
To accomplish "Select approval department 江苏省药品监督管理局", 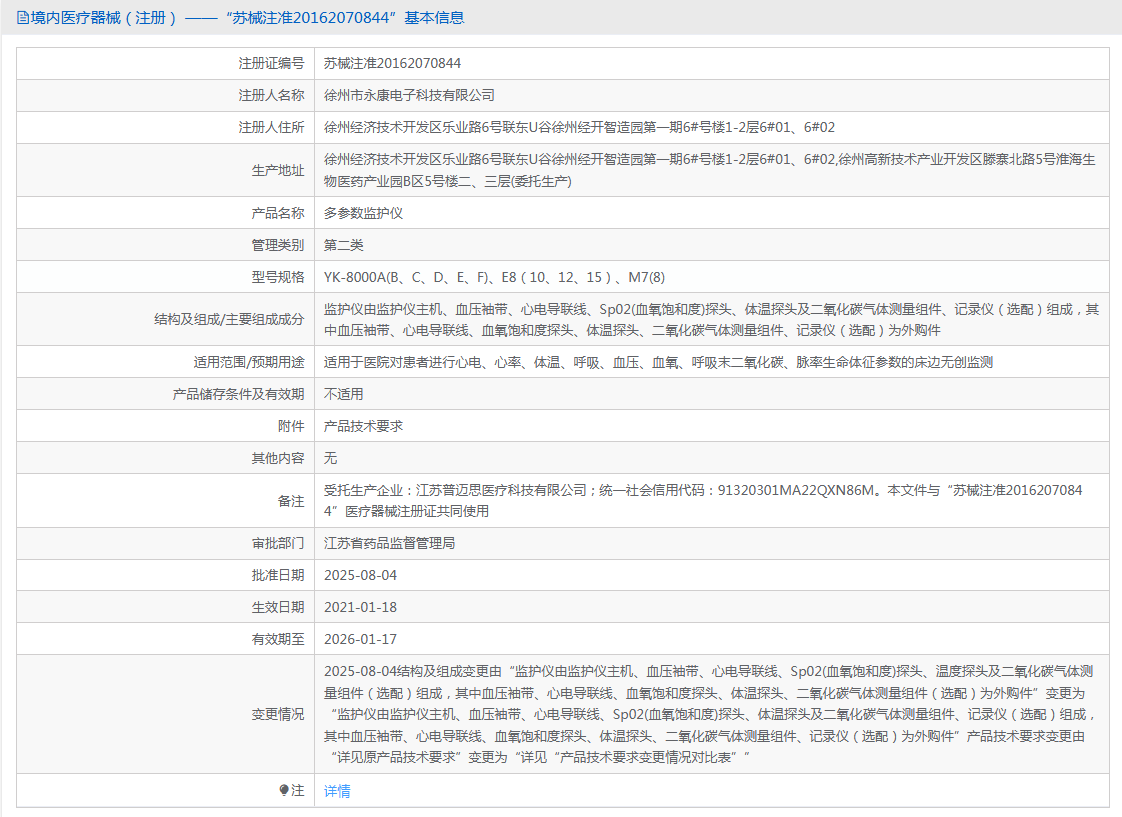I will (x=389, y=543).
